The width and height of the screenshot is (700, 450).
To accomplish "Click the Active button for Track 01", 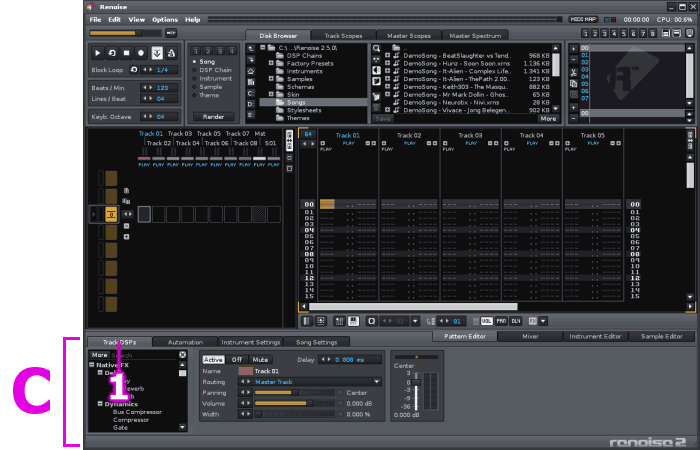I will 213,360.
